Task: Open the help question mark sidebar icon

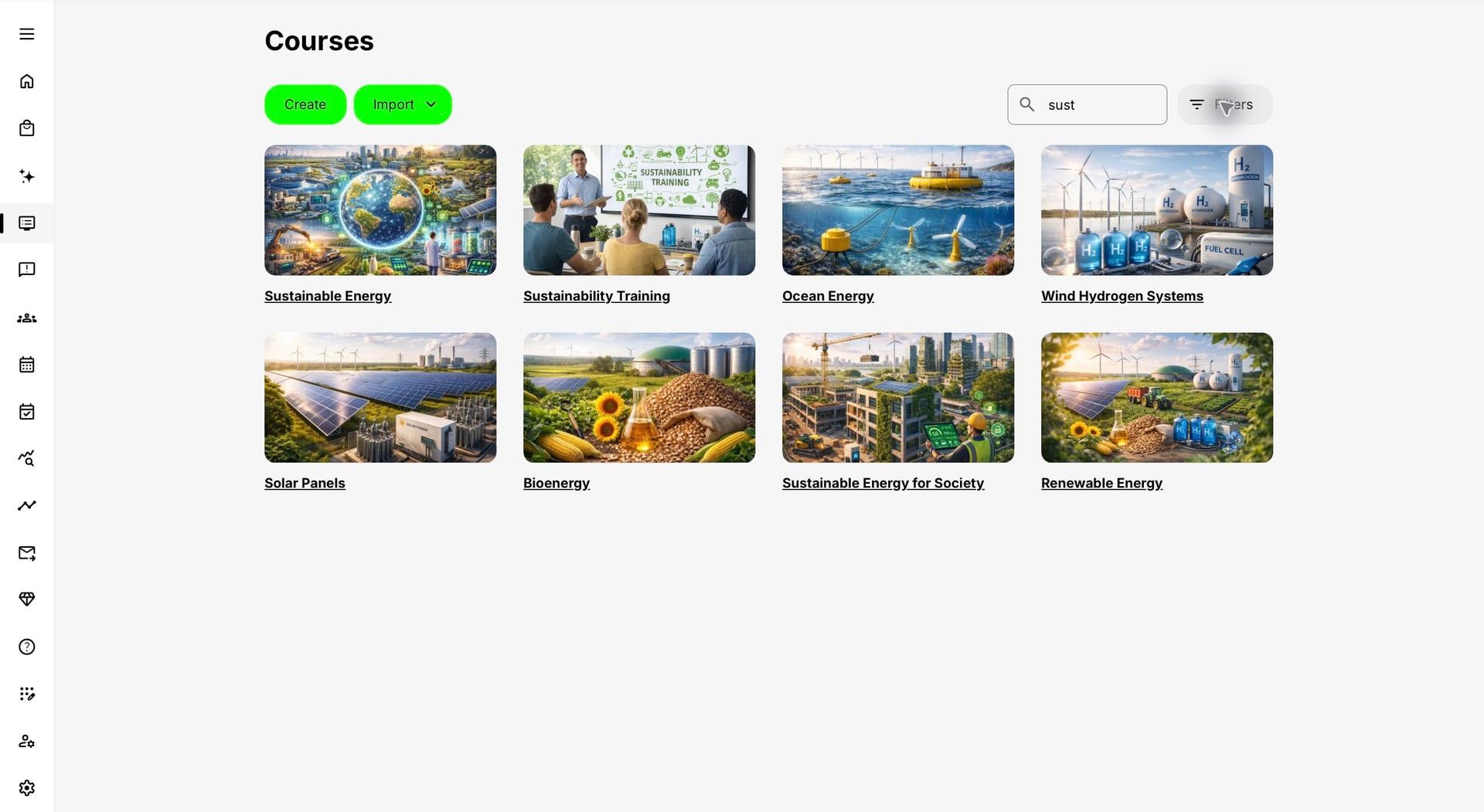Action: click(27, 647)
